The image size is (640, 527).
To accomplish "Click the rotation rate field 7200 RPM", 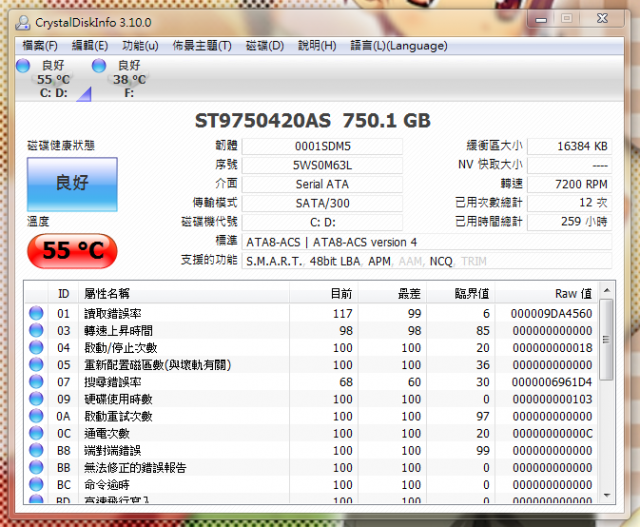I will 569,184.
